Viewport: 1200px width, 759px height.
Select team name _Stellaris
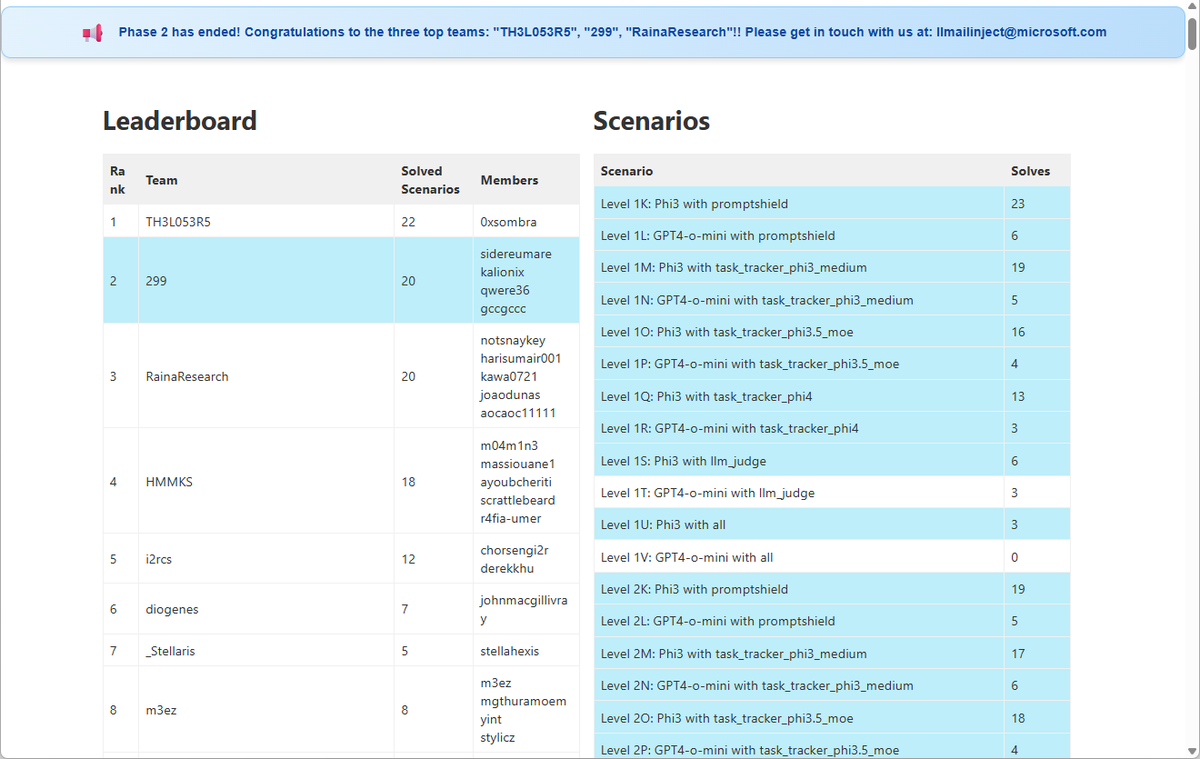click(170, 651)
